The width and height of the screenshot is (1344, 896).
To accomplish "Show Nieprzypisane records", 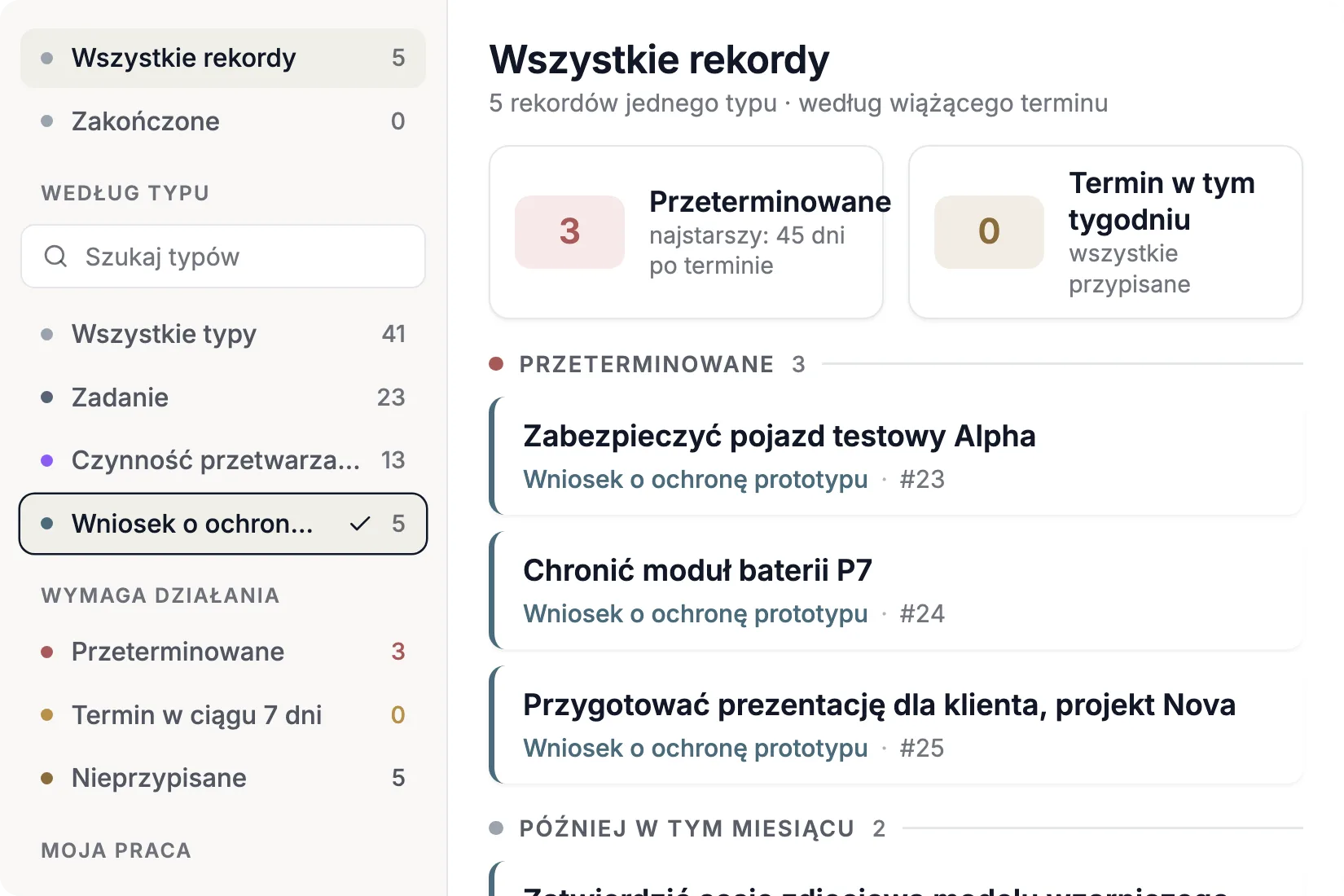I will 223,778.
